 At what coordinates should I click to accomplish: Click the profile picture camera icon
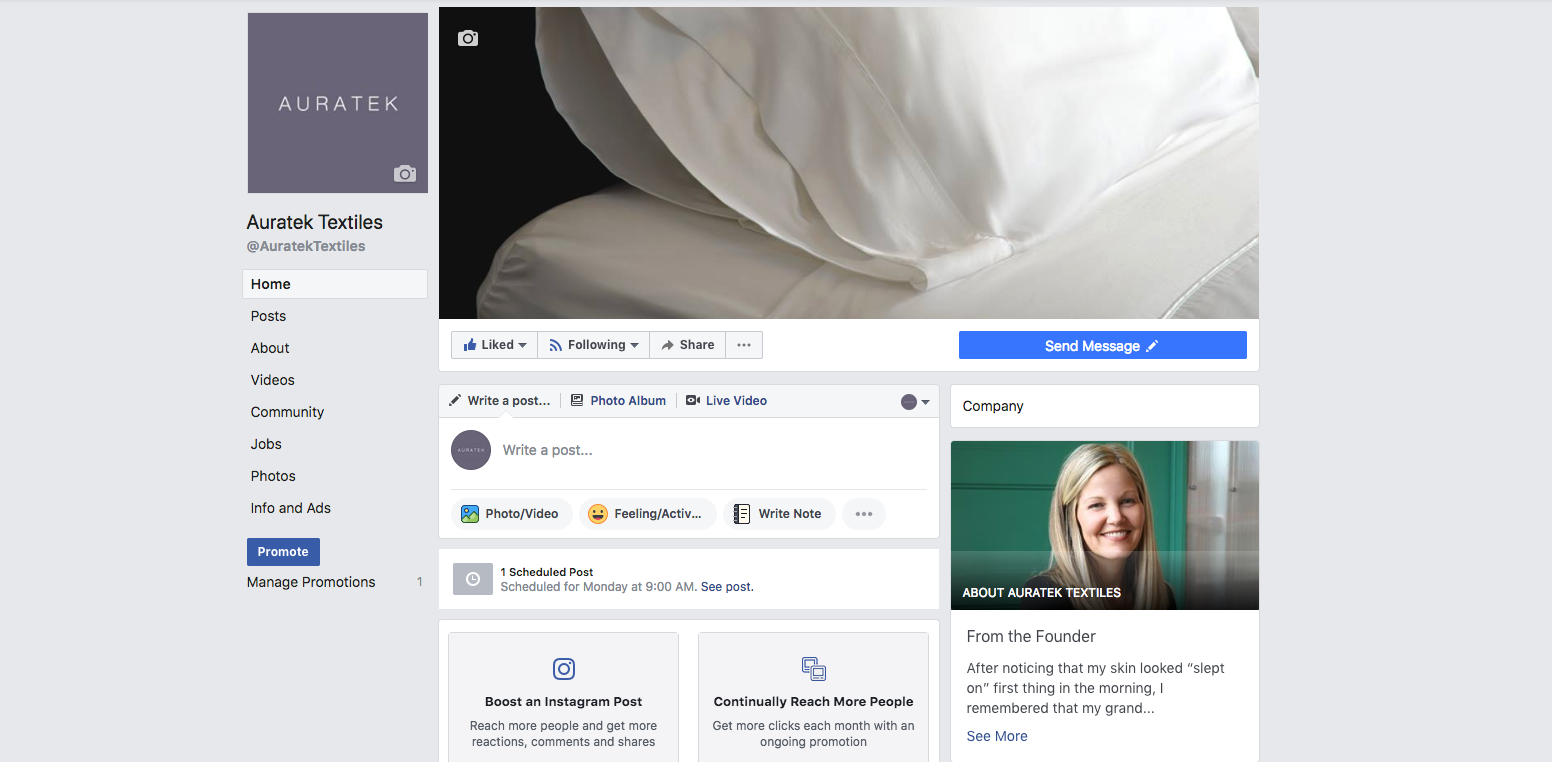coord(405,173)
